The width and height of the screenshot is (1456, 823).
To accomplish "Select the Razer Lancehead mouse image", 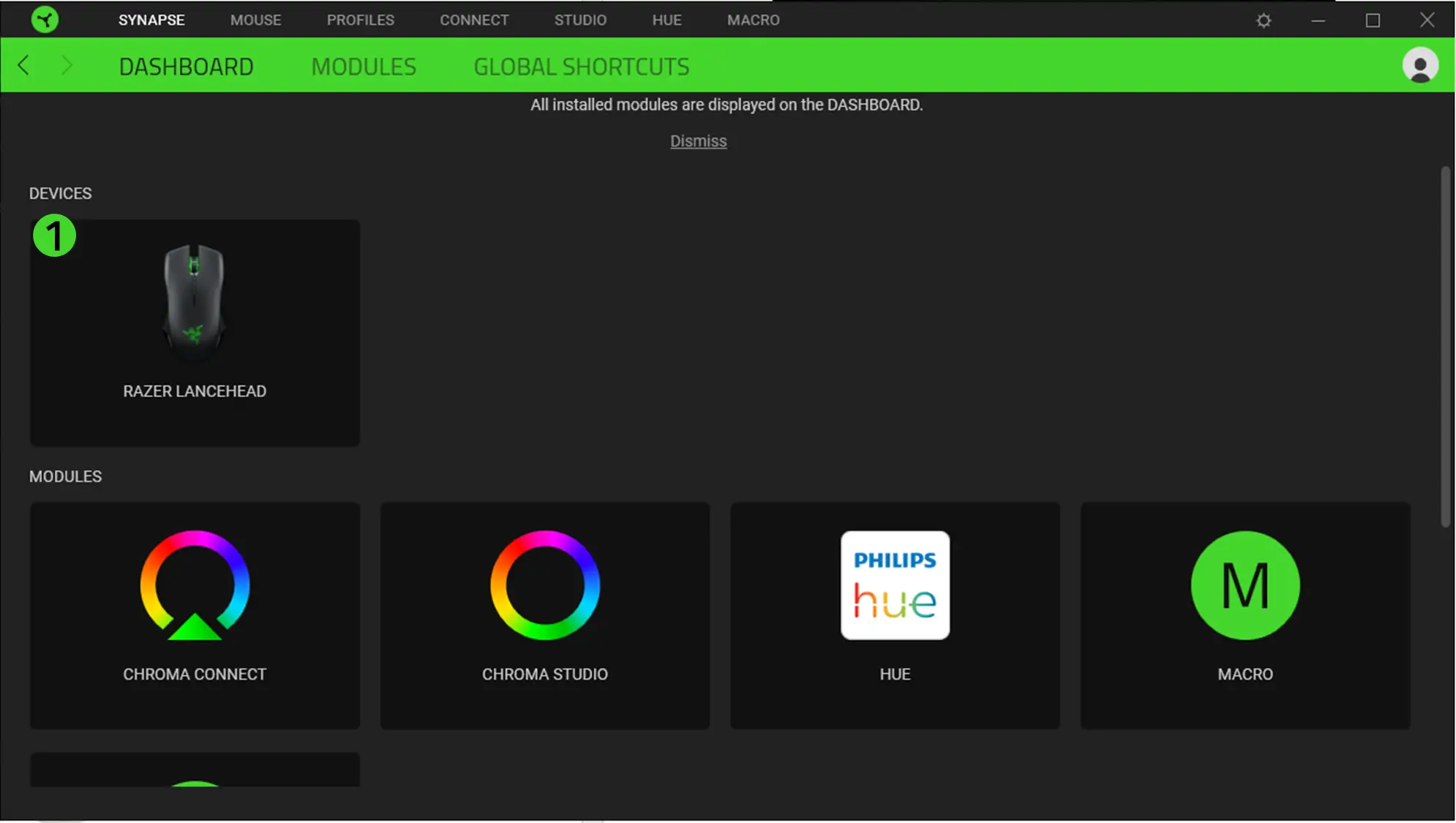I will click(x=194, y=301).
